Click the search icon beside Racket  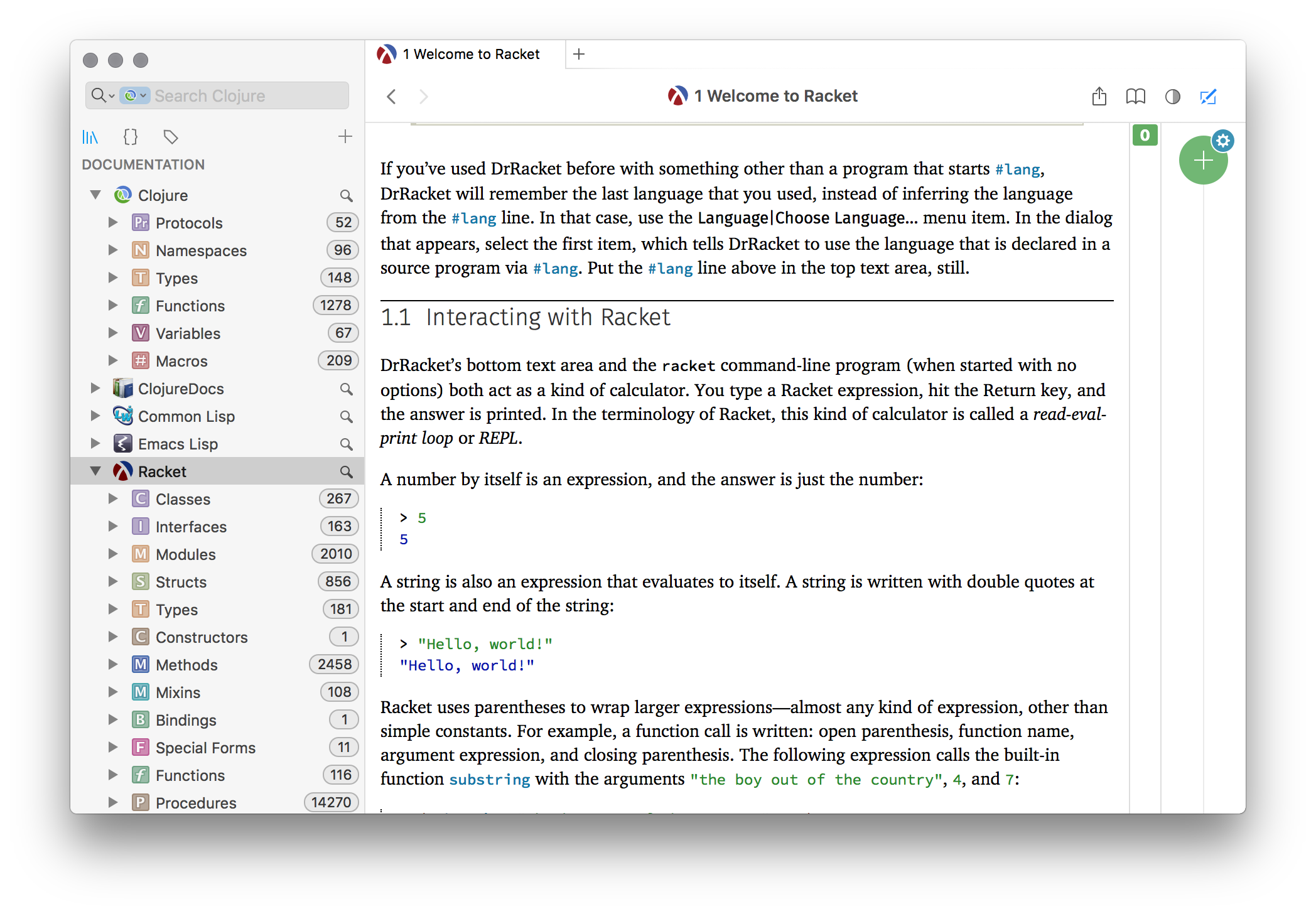(x=346, y=472)
